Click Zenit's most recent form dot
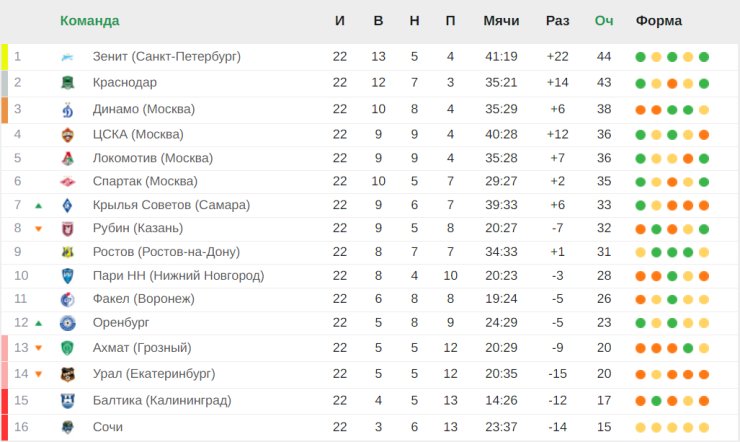This screenshot has height=442, width=740. [x=704, y=57]
